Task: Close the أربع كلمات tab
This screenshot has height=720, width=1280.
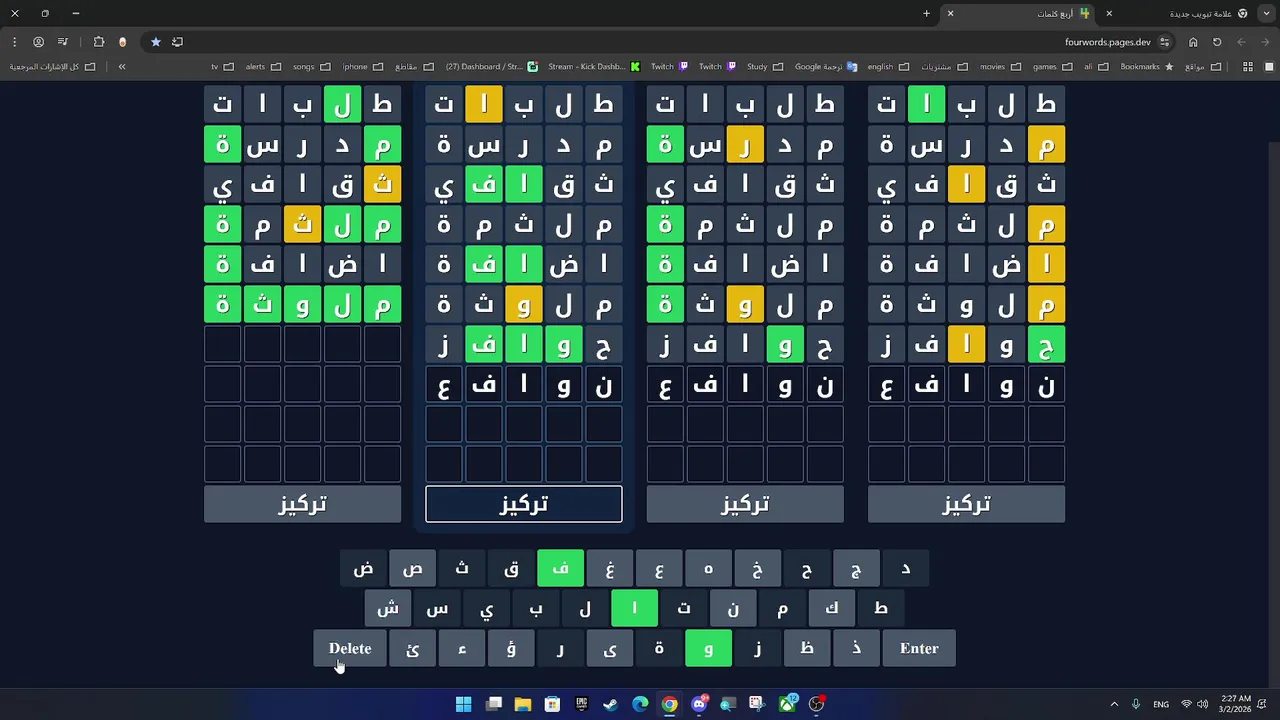Action: (950, 13)
